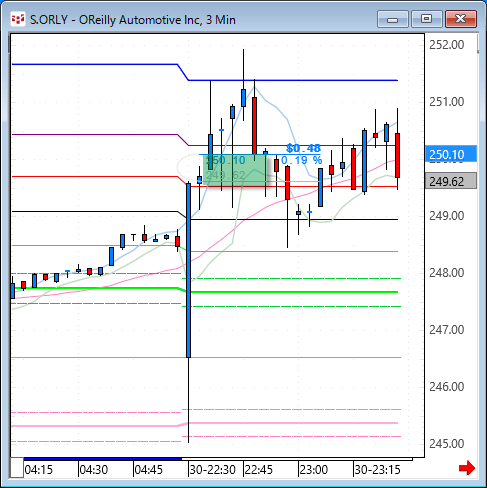487x488 pixels.
Task: Click the 04:45 time axis label
Action: pyautogui.click(x=149, y=470)
